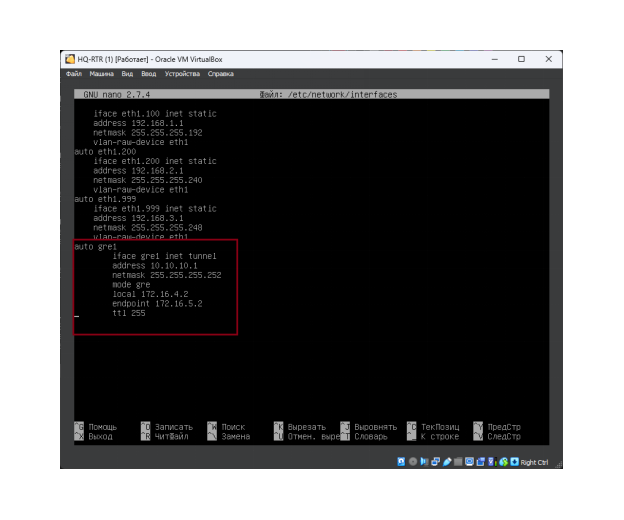The image size is (624, 520).
Task: Click the К строке shortcut in nano
Action: point(440,436)
